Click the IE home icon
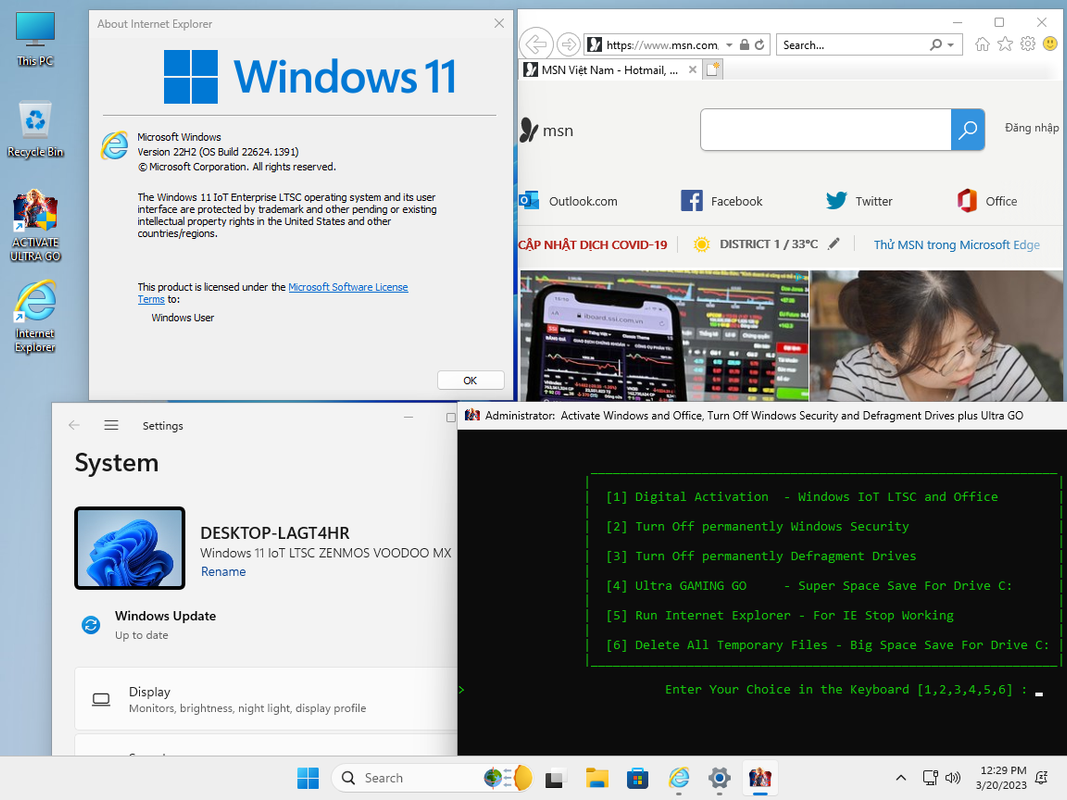The height and width of the screenshot is (800, 1067). [982, 44]
